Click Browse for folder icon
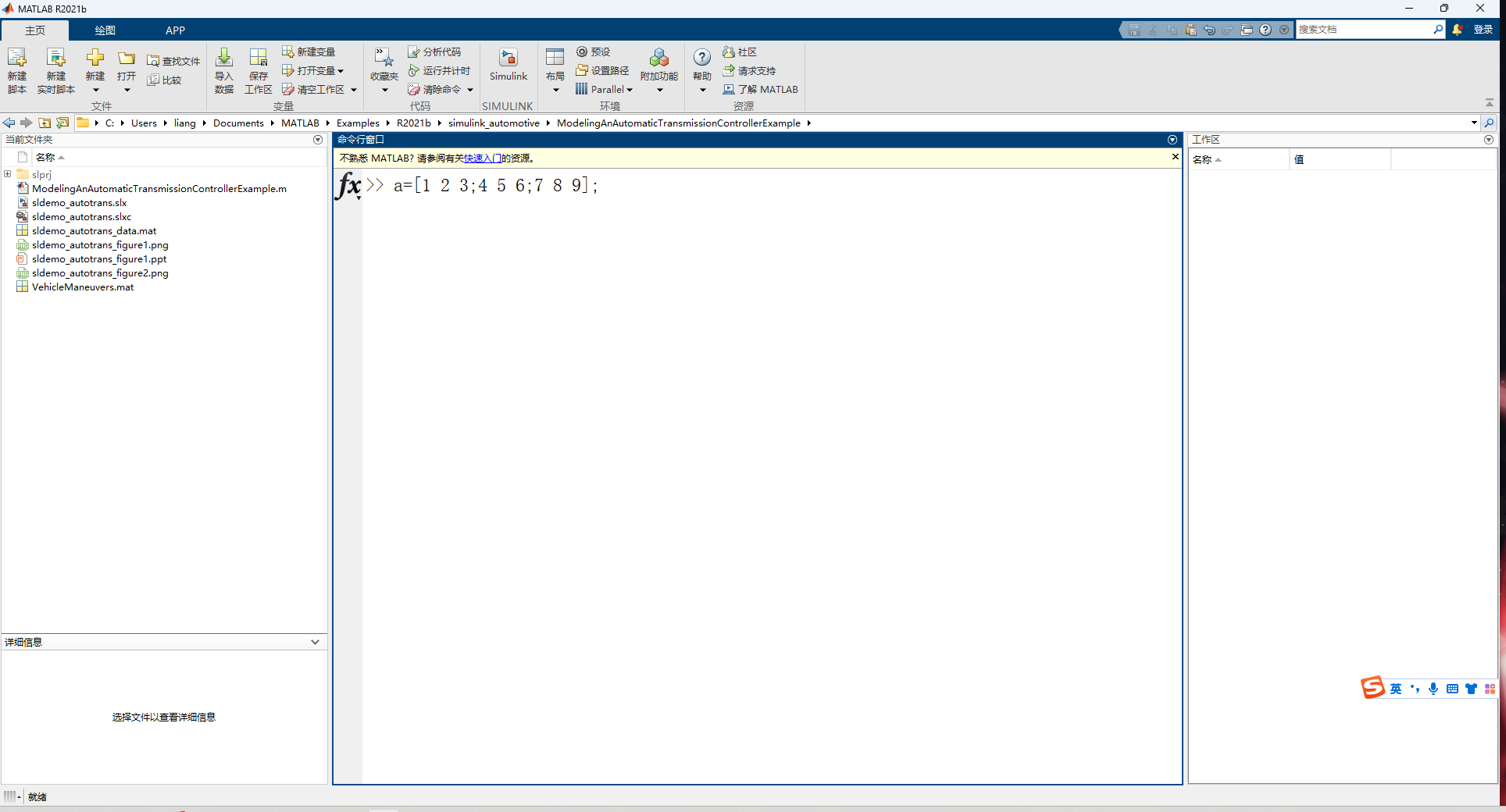The image size is (1506, 812). (62, 123)
